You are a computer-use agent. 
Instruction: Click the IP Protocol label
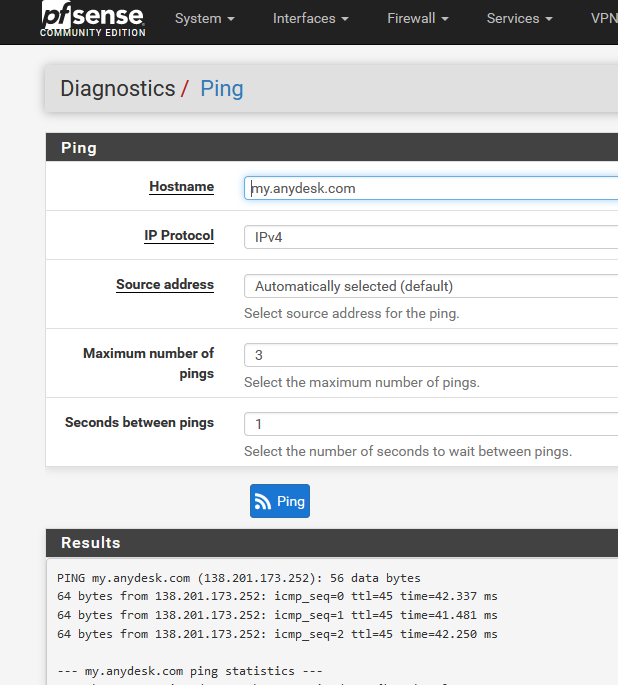pos(179,235)
